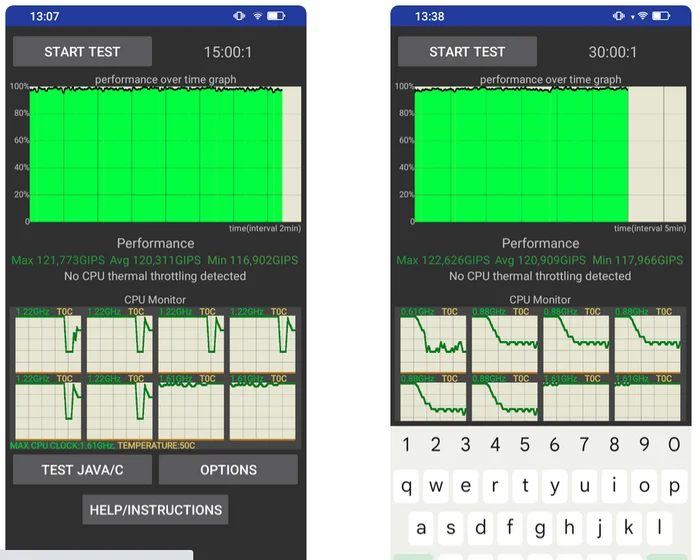Screen dimensions: 700x560
Task: Tap the Wi-Fi icon in the right status bar
Action: point(642,16)
